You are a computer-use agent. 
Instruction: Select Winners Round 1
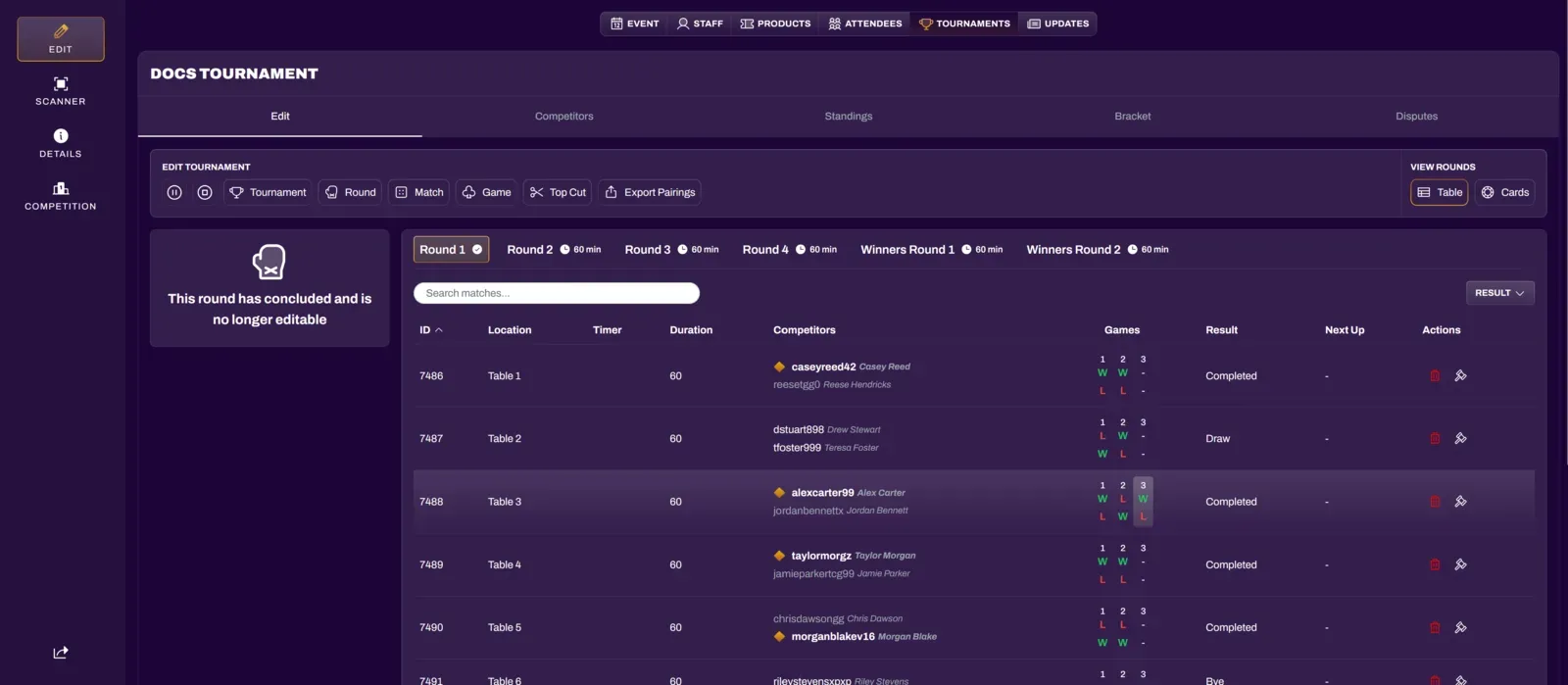(906, 250)
